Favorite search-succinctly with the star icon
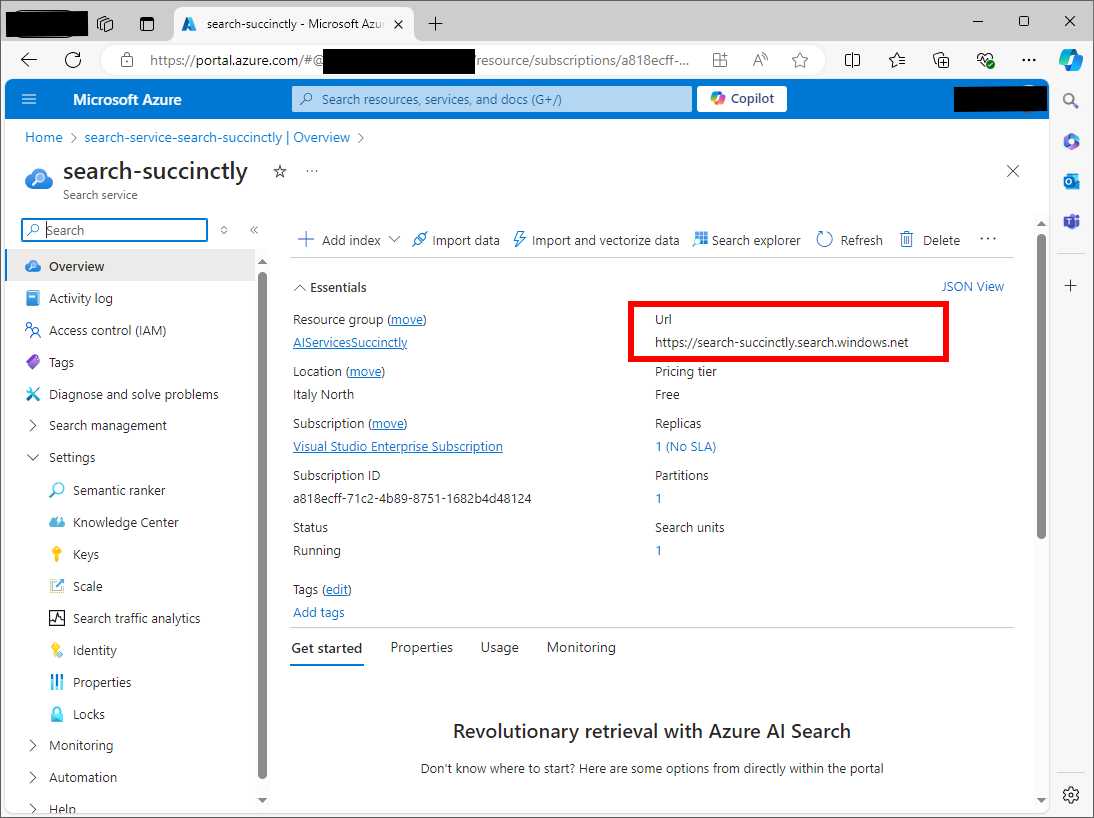The width and height of the screenshot is (1094, 818). pyautogui.click(x=280, y=171)
